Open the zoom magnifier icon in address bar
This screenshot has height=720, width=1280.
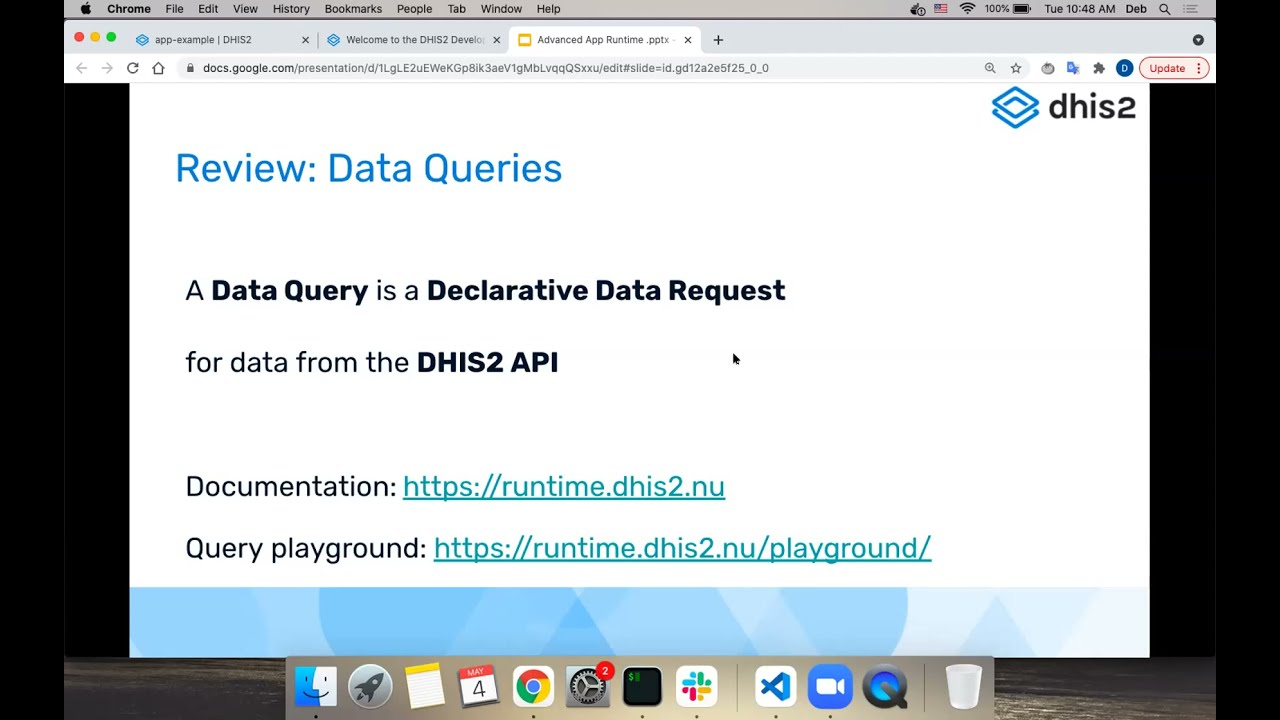tap(990, 68)
